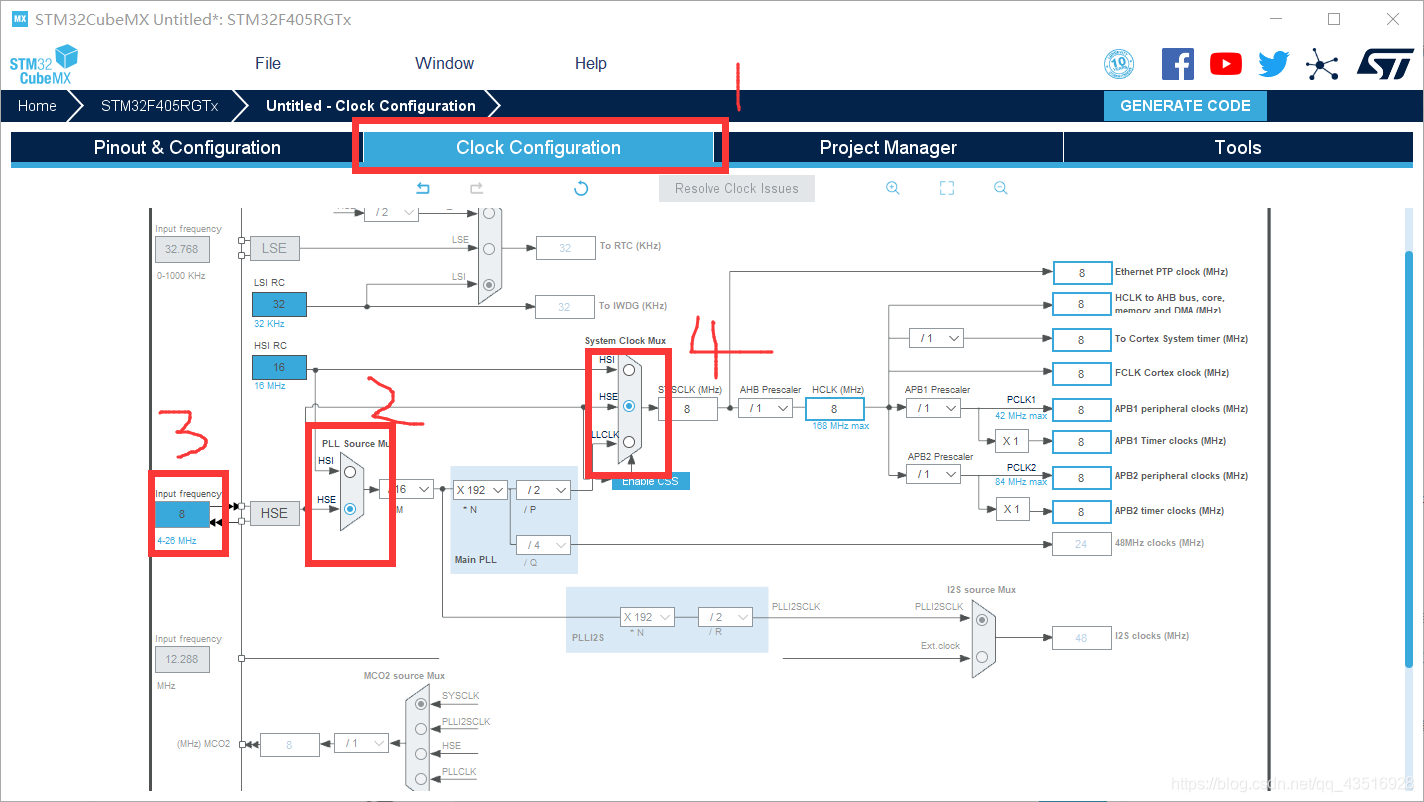Open the MCO2 /1 divider dropdown

pyautogui.click(x=361, y=743)
